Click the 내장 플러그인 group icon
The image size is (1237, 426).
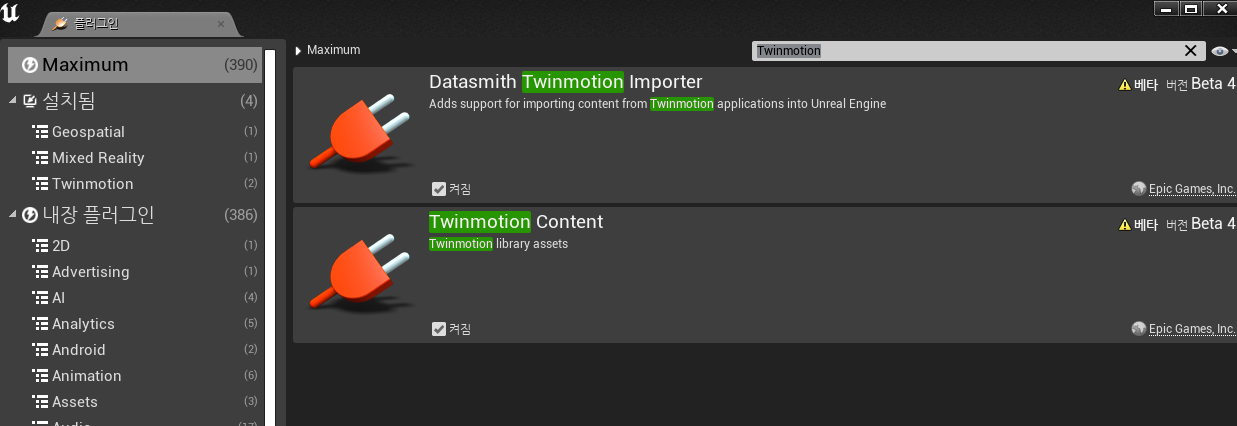[30, 215]
